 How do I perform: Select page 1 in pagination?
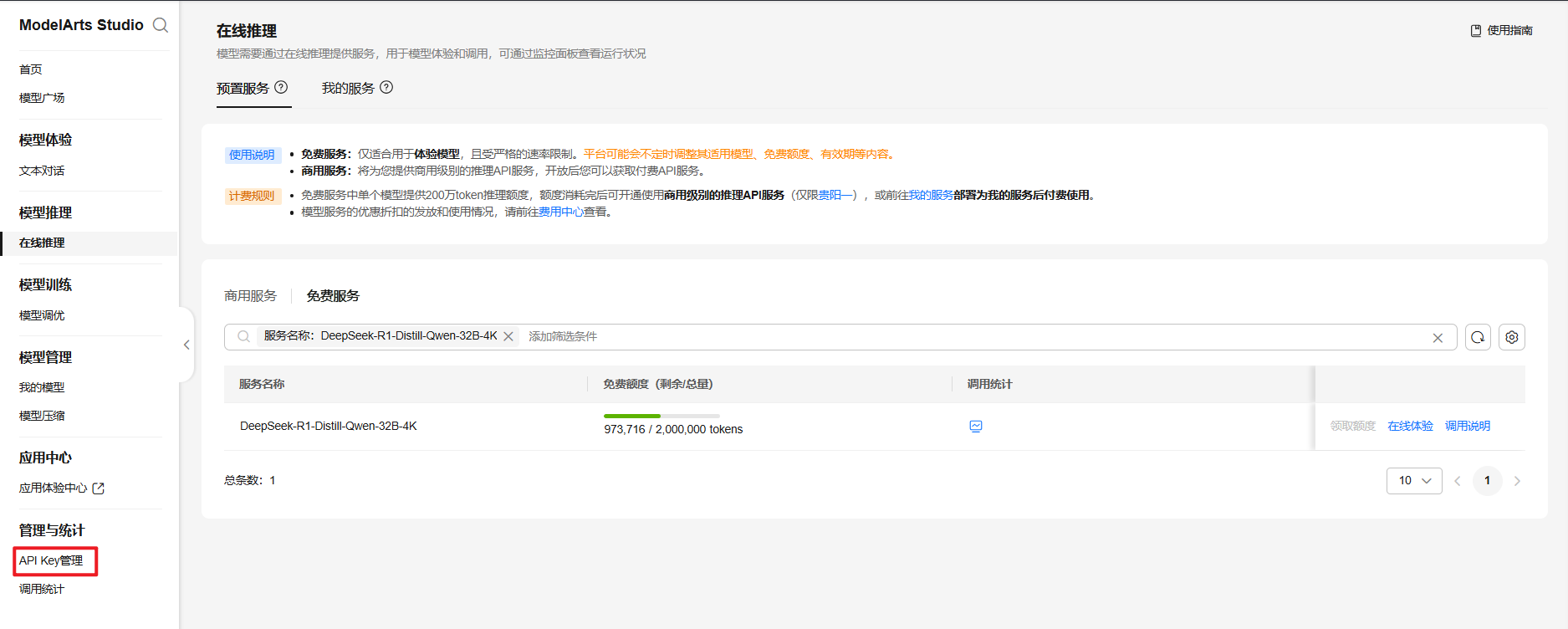click(x=1487, y=481)
